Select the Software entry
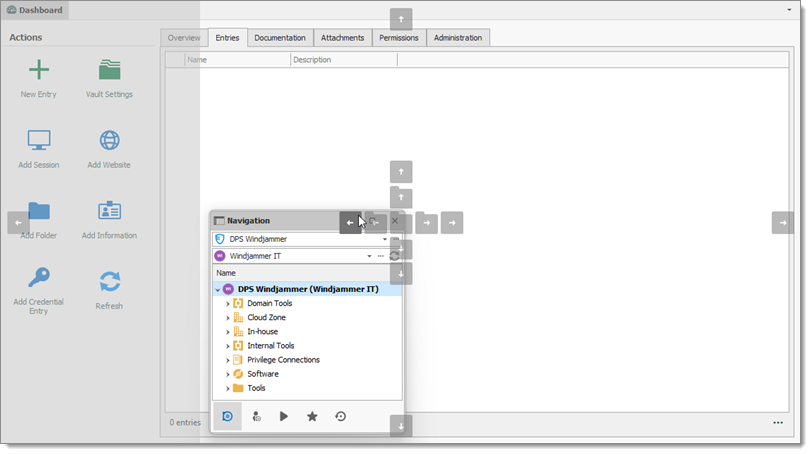The width and height of the screenshot is (811, 454). pos(263,374)
